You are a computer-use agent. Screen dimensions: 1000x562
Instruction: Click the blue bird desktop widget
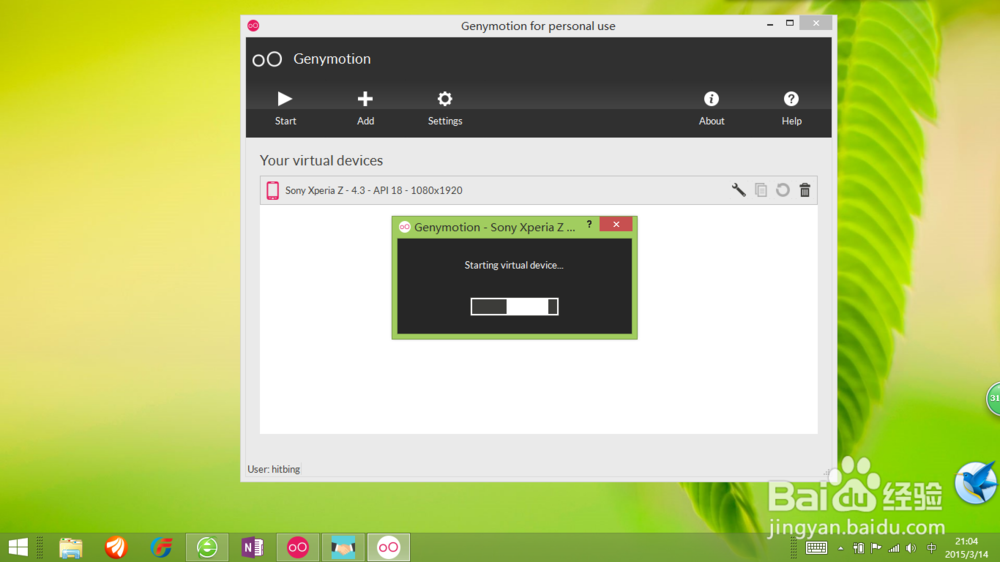click(x=976, y=482)
